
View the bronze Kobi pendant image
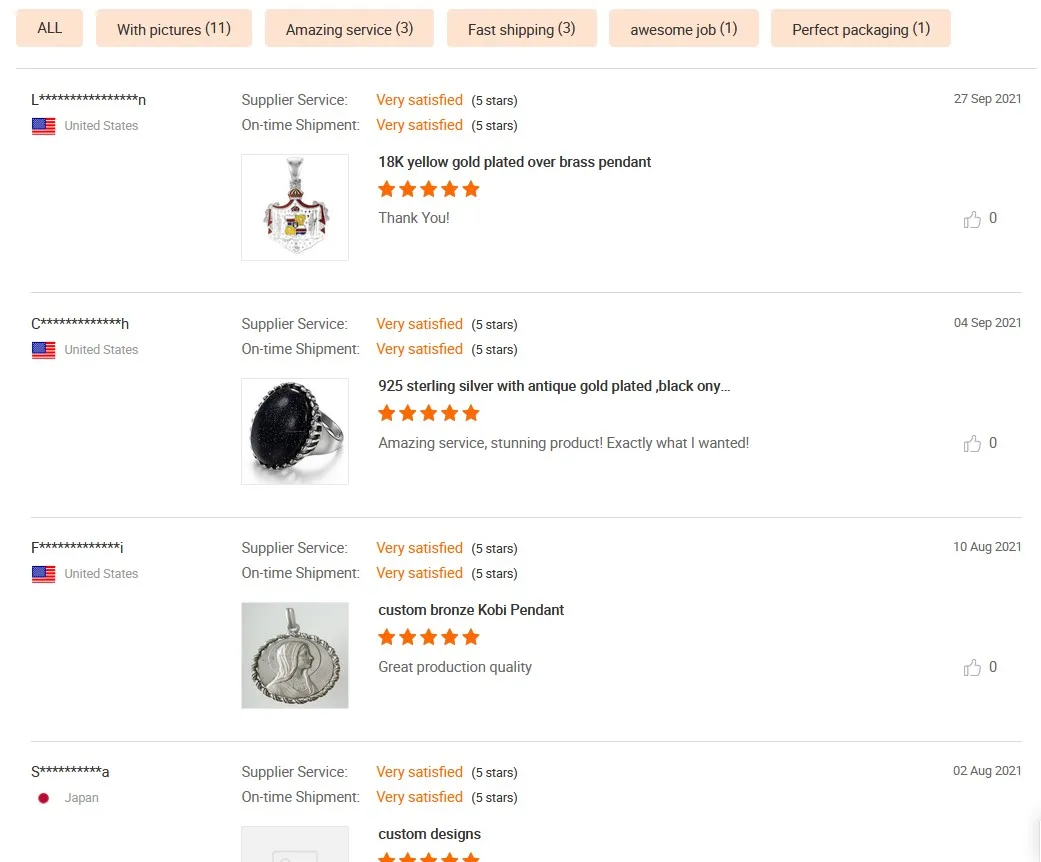coord(295,655)
